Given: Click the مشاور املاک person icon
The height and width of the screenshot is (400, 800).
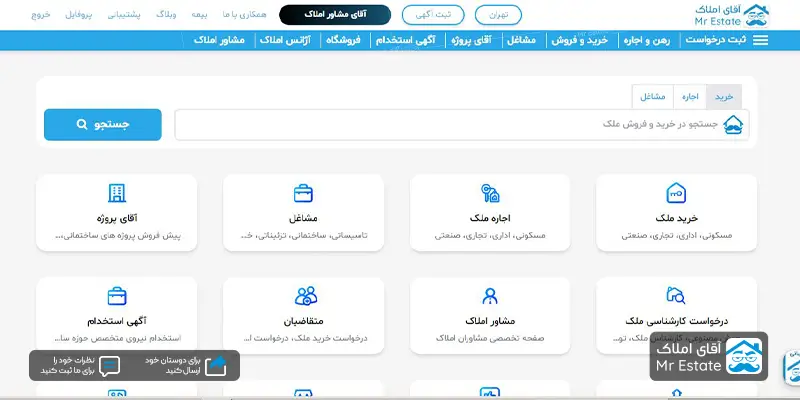Looking at the screenshot, I should (x=490, y=296).
